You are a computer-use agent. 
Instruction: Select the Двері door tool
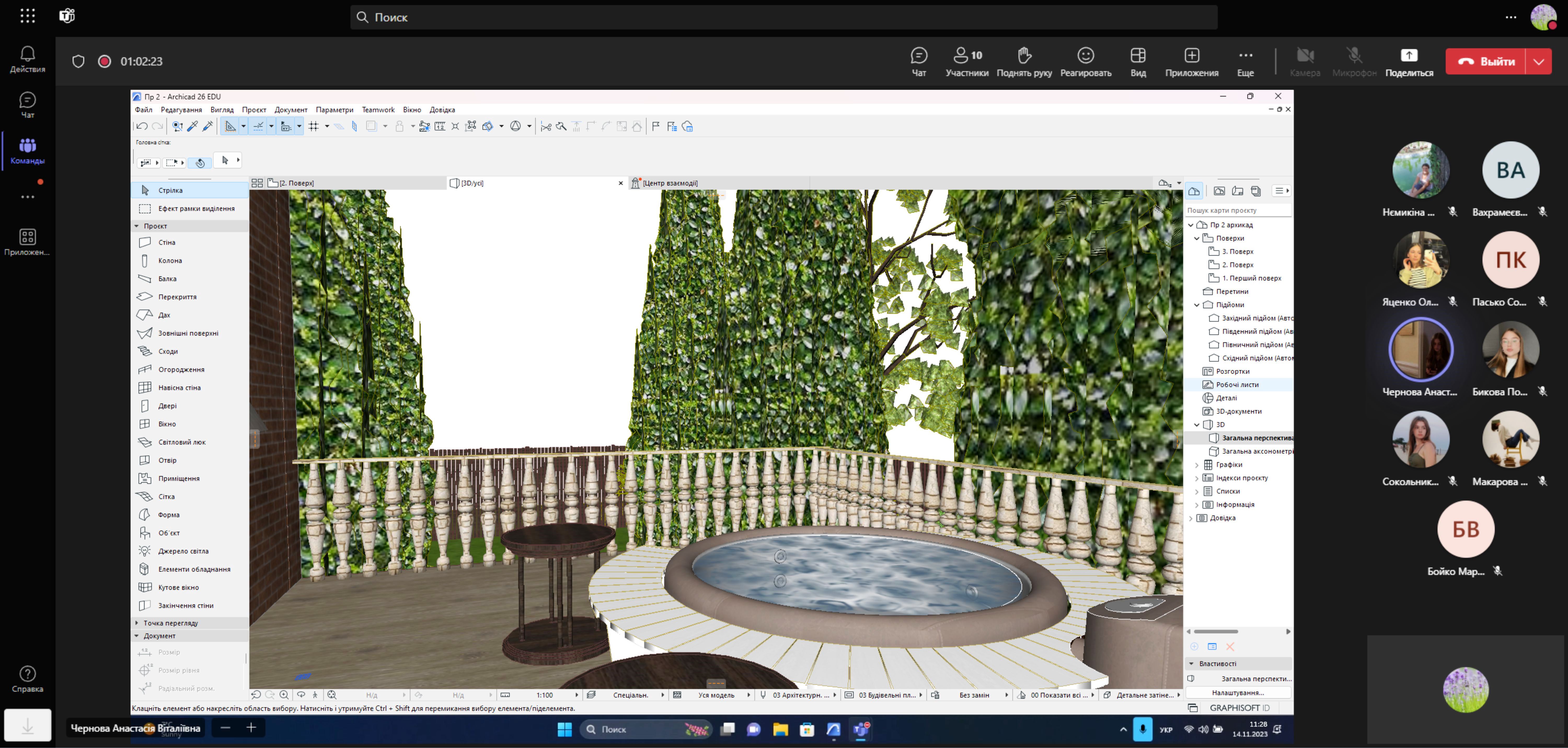point(190,406)
